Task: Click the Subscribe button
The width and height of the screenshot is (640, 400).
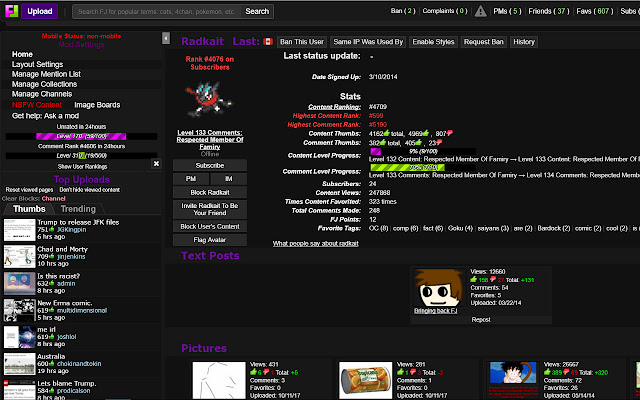Action: (208, 164)
